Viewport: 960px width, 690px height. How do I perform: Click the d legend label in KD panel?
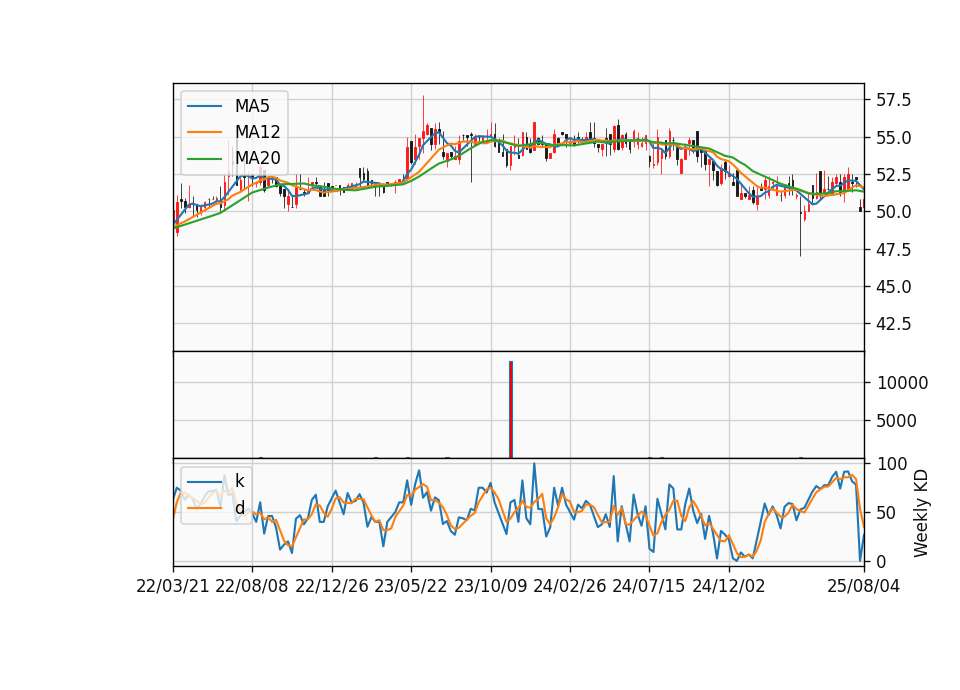pyautogui.click(x=240, y=508)
